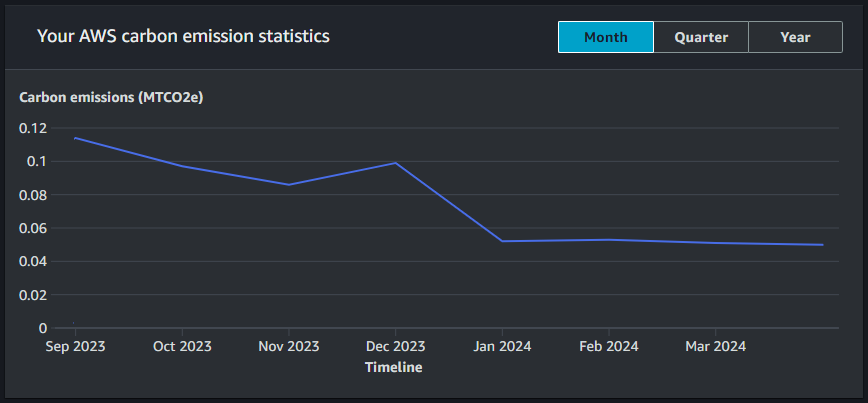
Task: Click the Jan 2024 data point on the line
Action: tap(502, 241)
